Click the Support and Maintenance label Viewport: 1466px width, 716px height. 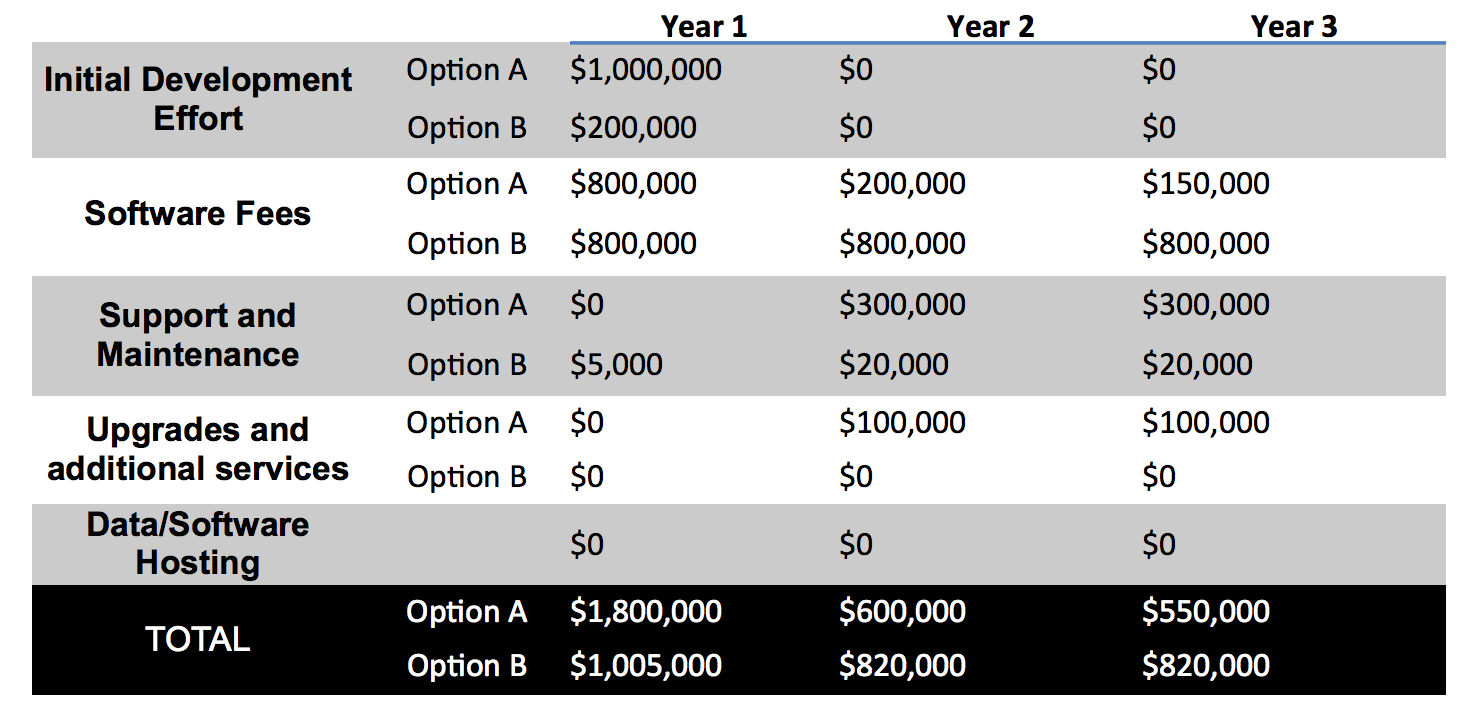[198, 335]
